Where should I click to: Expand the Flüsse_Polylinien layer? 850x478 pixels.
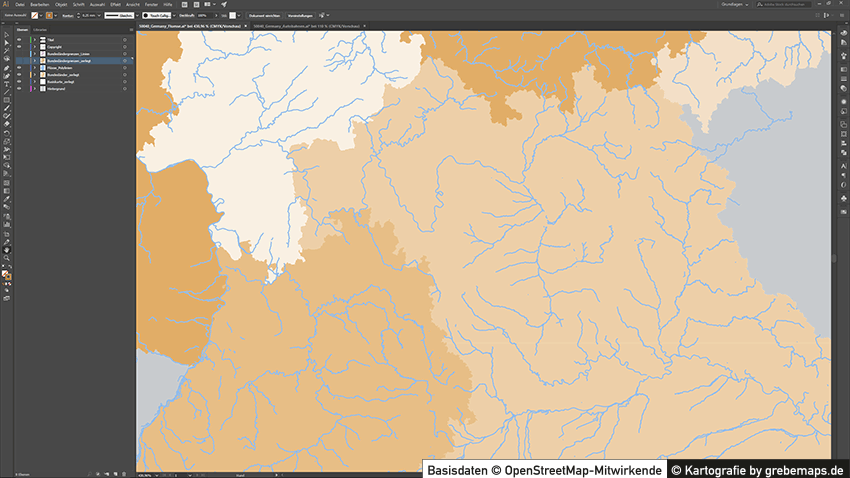click(33, 67)
